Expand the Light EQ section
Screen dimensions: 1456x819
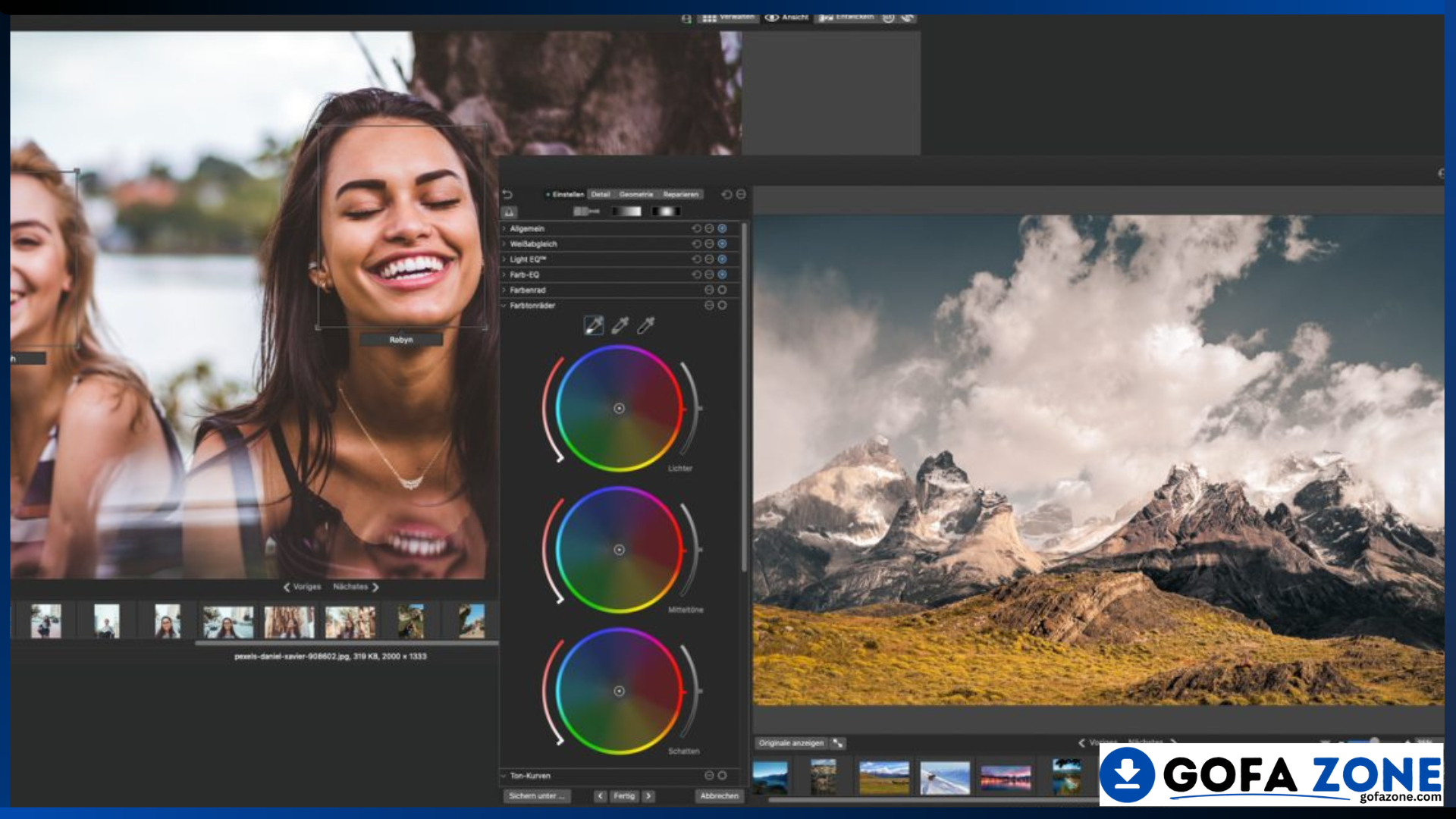[x=504, y=259]
